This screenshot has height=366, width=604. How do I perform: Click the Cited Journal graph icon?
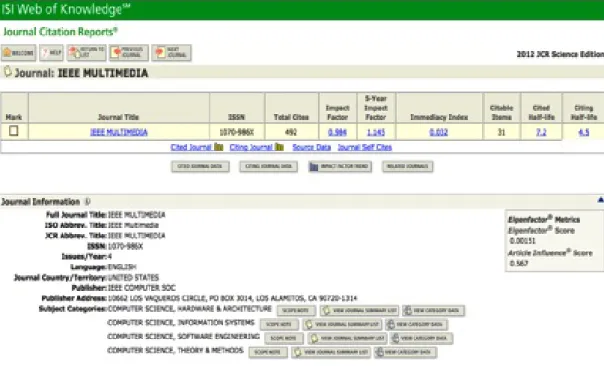click(x=219, y=147)
